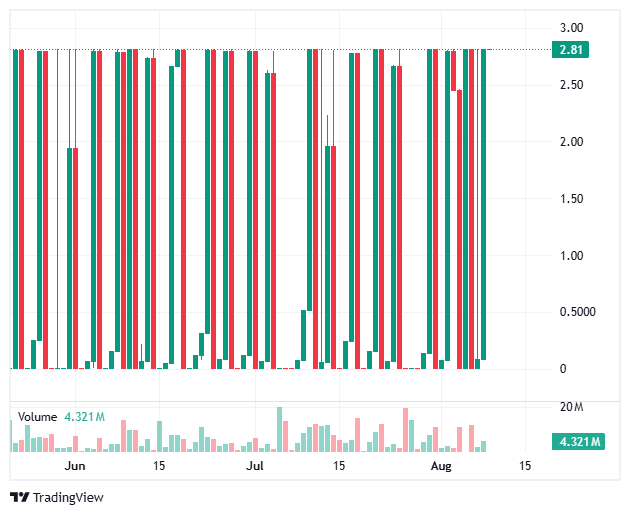Click the 3.00 price axis label
The height and width of the screenshot is (515, 630).
click(571, 28)
